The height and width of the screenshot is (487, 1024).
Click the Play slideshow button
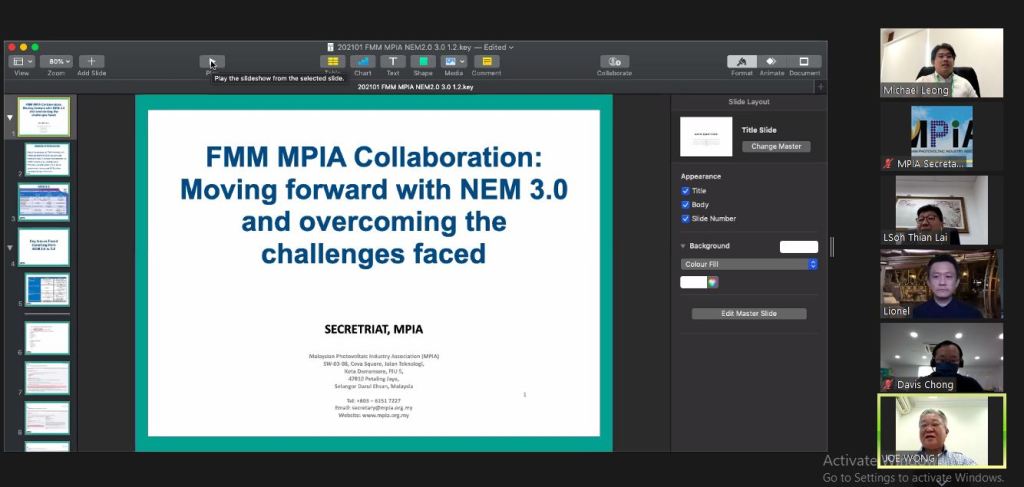pyautogui.click(x=211, y=62)
